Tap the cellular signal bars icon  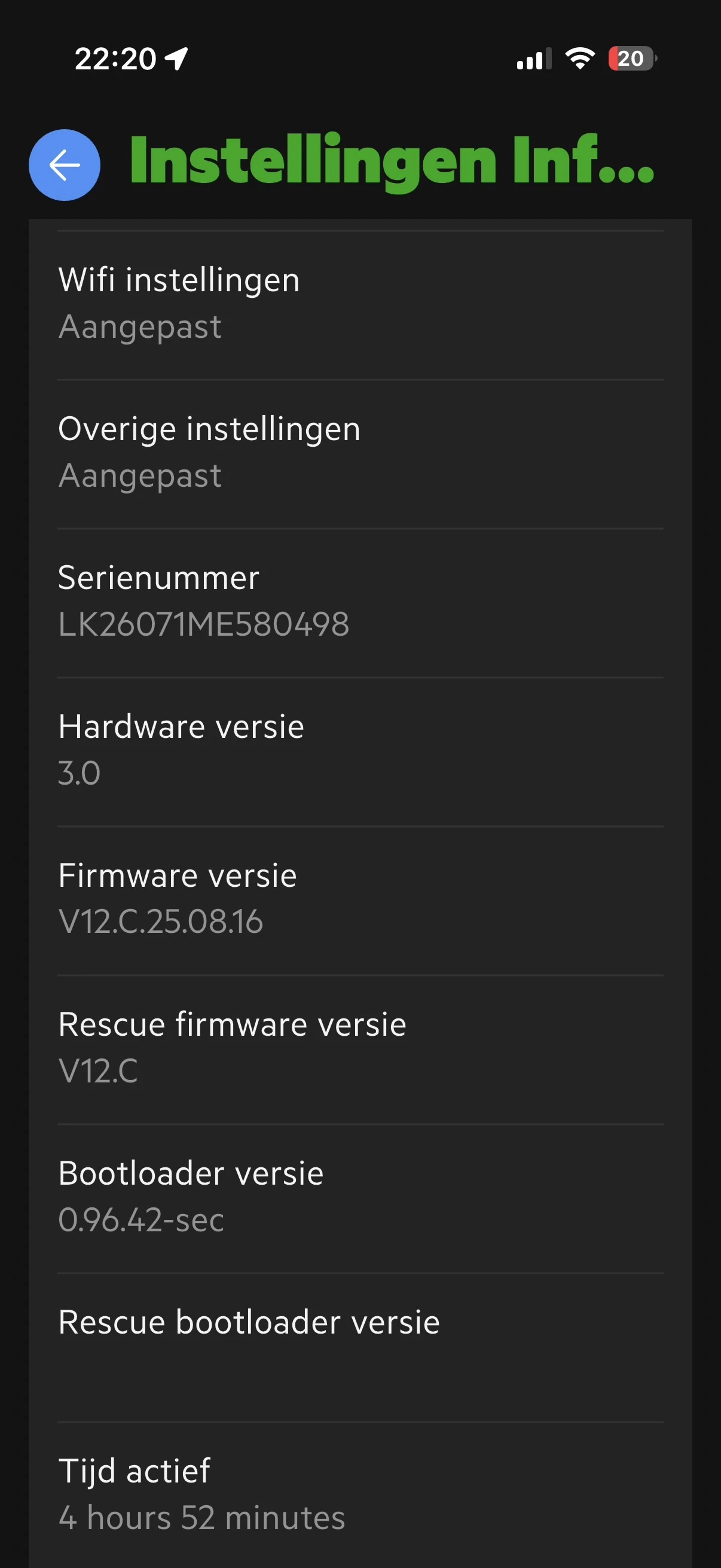pos(534,59)
